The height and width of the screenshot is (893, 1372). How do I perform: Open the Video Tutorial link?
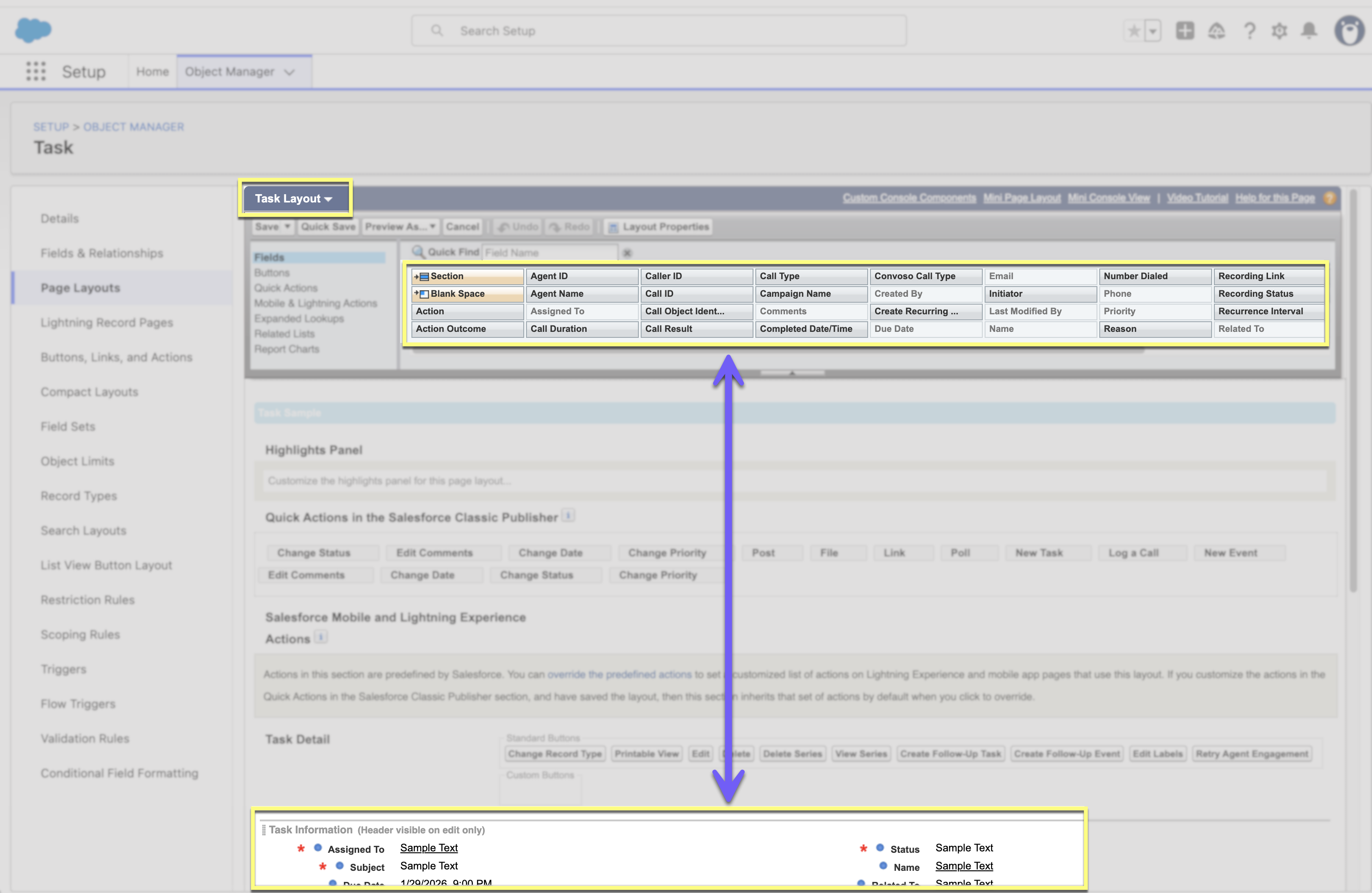click(x=1197, y=198)
